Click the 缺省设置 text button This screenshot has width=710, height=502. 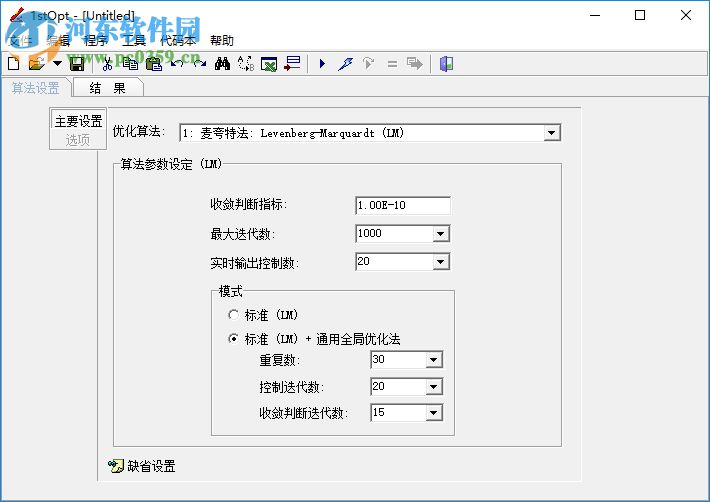point(151,466)
